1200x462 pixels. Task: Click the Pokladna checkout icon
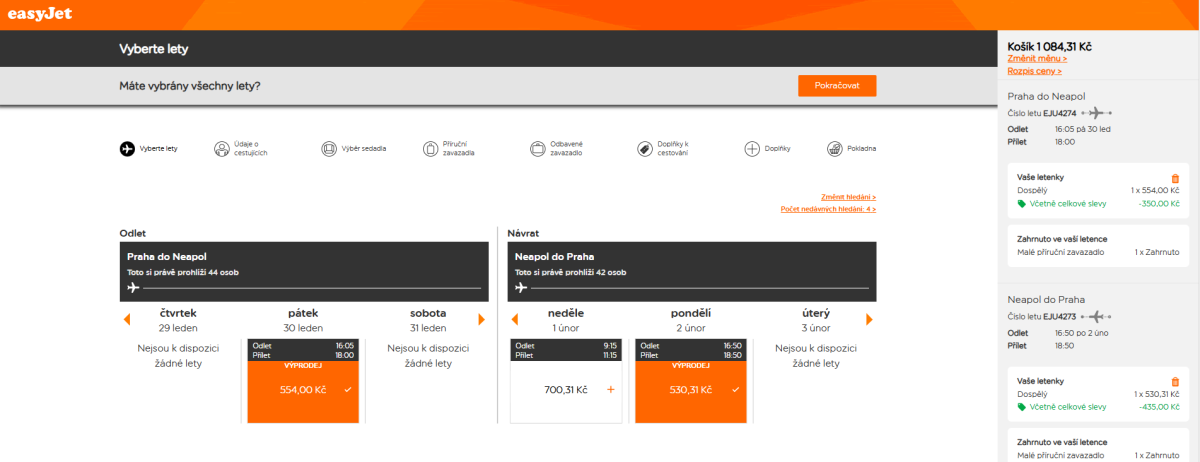834,149
